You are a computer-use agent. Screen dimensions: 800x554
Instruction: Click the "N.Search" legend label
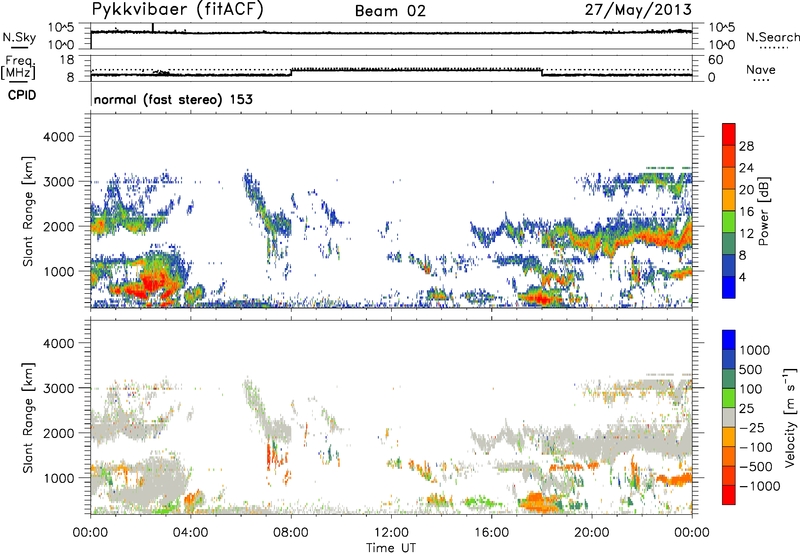click(x=773, y=37)
